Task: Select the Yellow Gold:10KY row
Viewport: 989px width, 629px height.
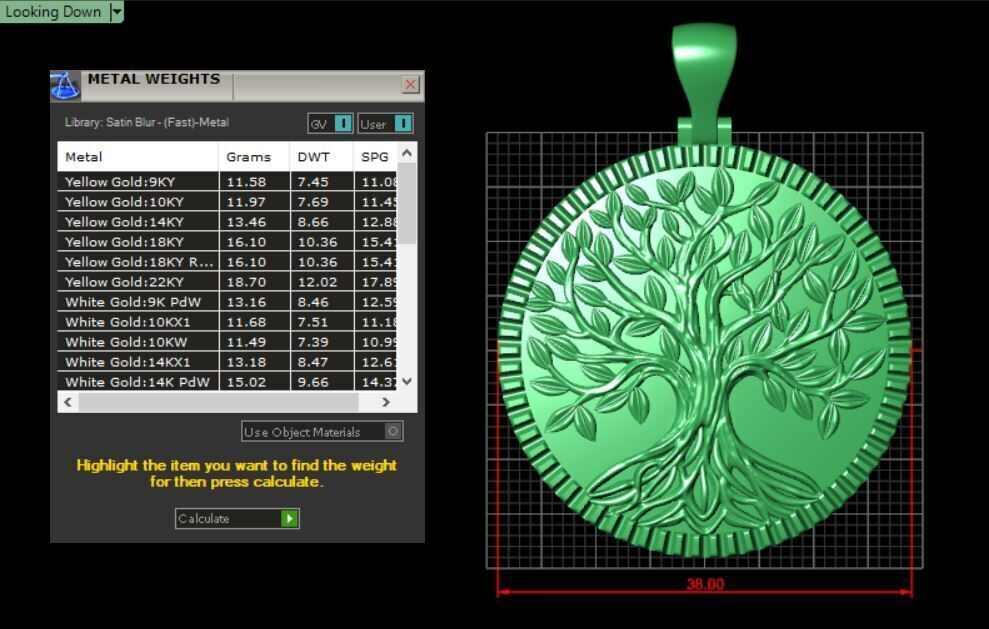Action: 227,202
